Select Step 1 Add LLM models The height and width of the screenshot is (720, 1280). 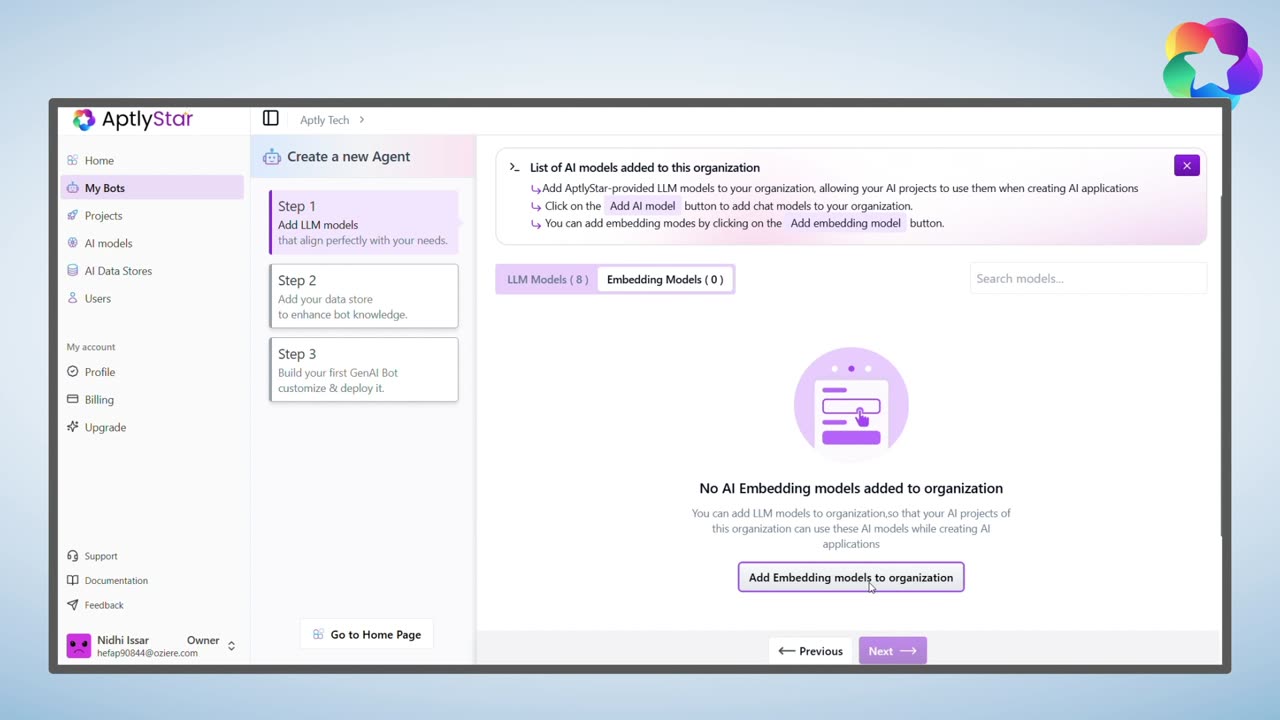[x=364, y=222]
